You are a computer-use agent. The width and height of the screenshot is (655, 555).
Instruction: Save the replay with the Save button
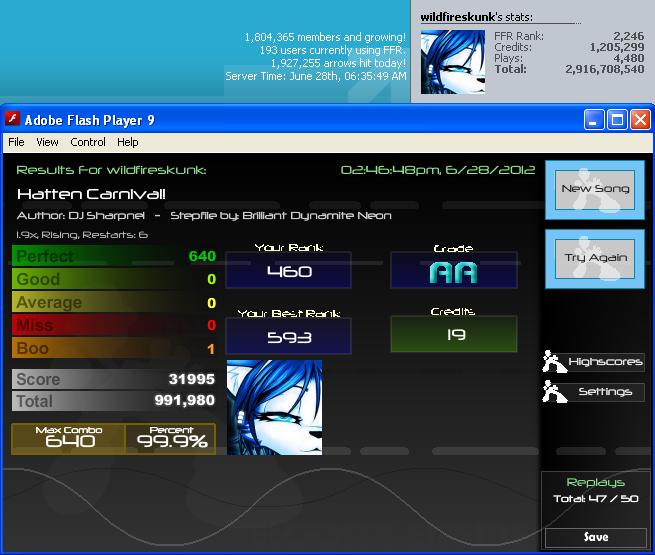point(596,537)
